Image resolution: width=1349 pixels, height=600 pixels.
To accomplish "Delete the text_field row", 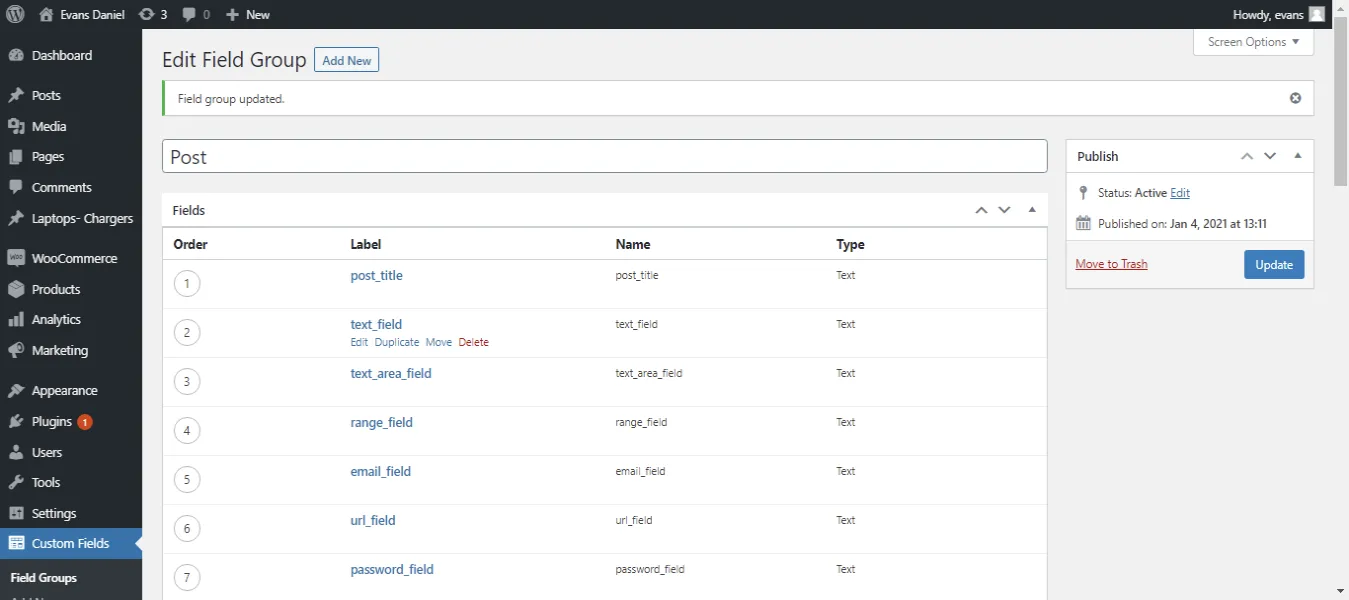I will pos(473,342).
